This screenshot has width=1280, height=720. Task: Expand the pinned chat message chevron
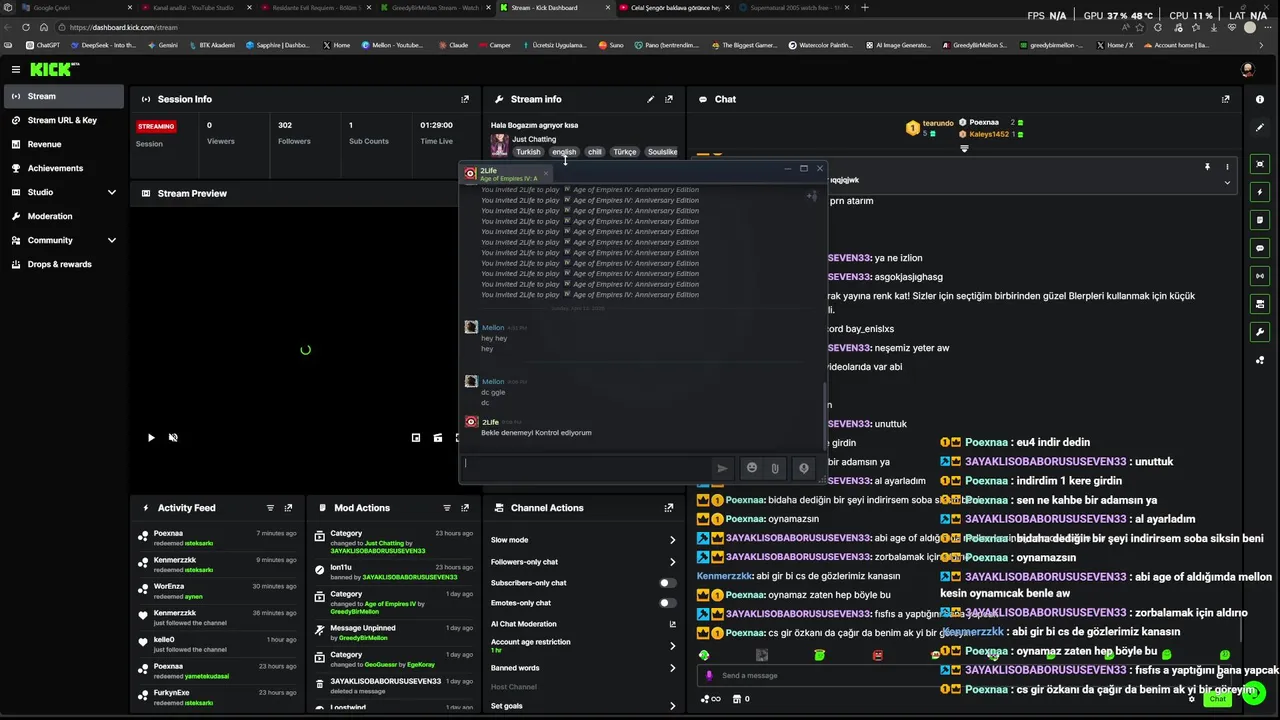point(1227,182)
